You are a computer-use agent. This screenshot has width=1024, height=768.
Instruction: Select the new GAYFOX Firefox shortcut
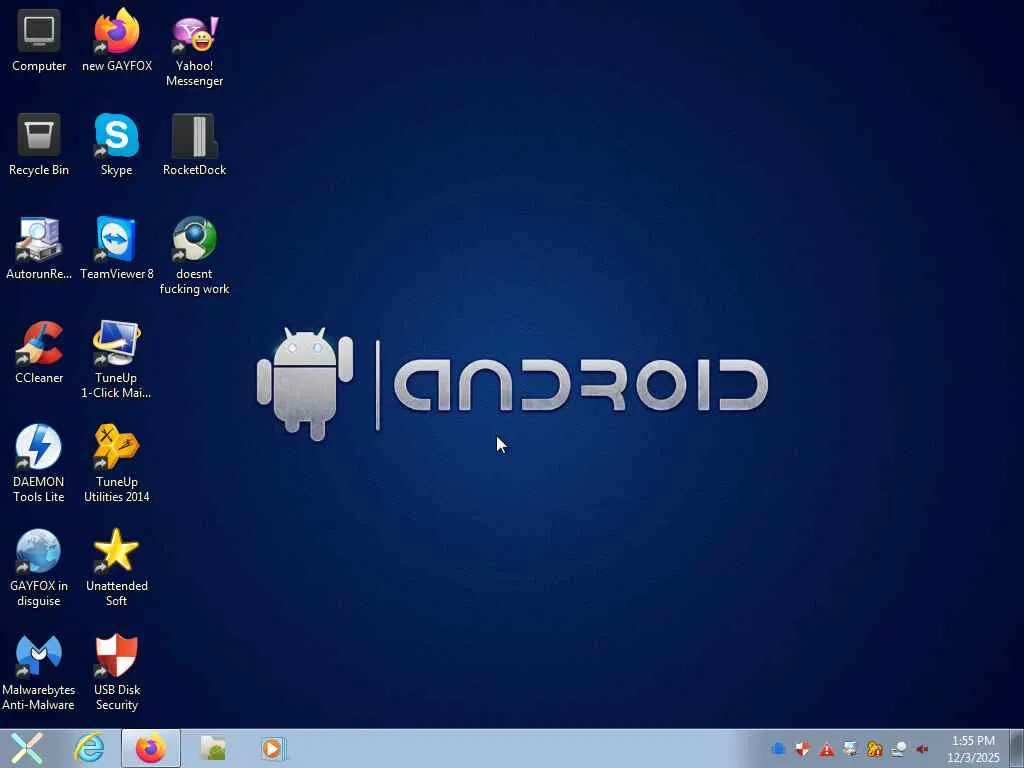coord(117,41)
